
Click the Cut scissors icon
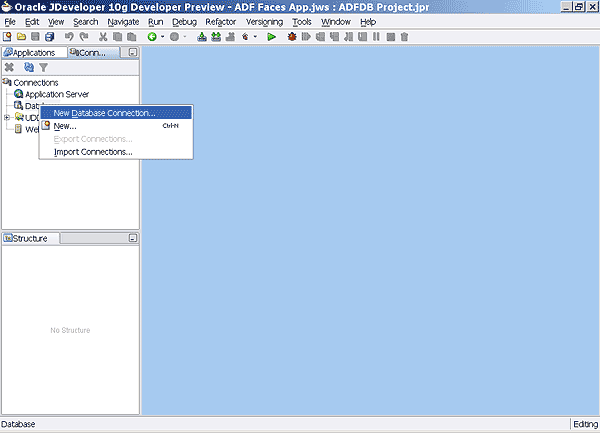tap(103, 37)
